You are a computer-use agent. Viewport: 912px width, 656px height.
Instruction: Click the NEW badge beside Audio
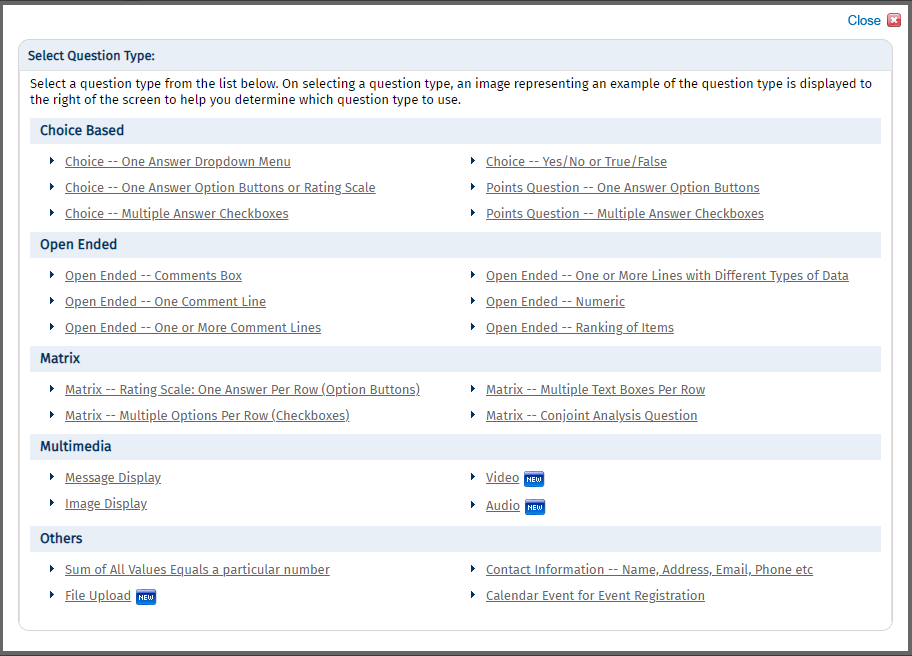(535, 507)
